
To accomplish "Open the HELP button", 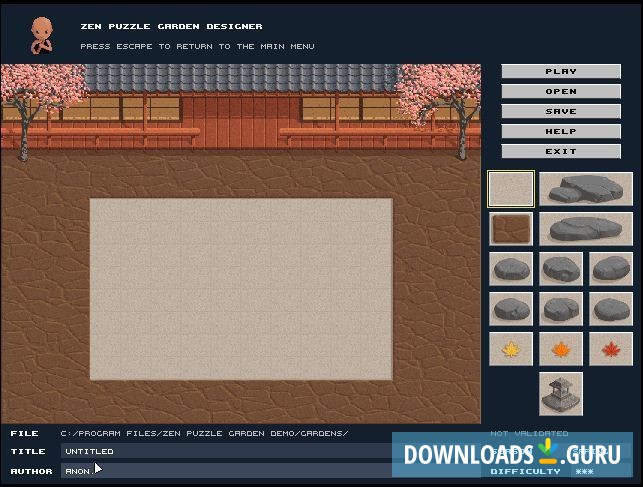I will (561, 132).
